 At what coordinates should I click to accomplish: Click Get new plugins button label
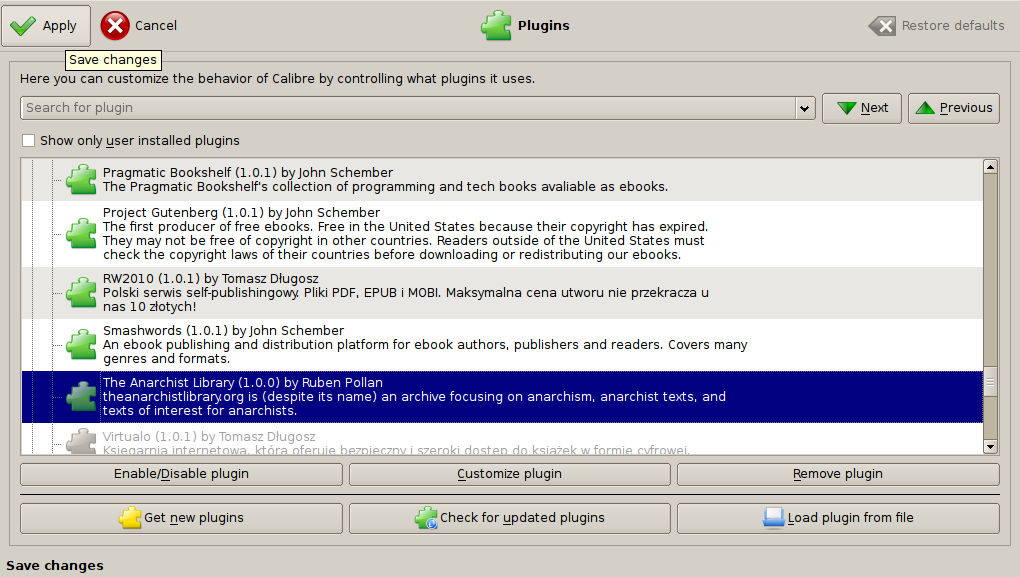pyautogui.click(x=194, y=518)
